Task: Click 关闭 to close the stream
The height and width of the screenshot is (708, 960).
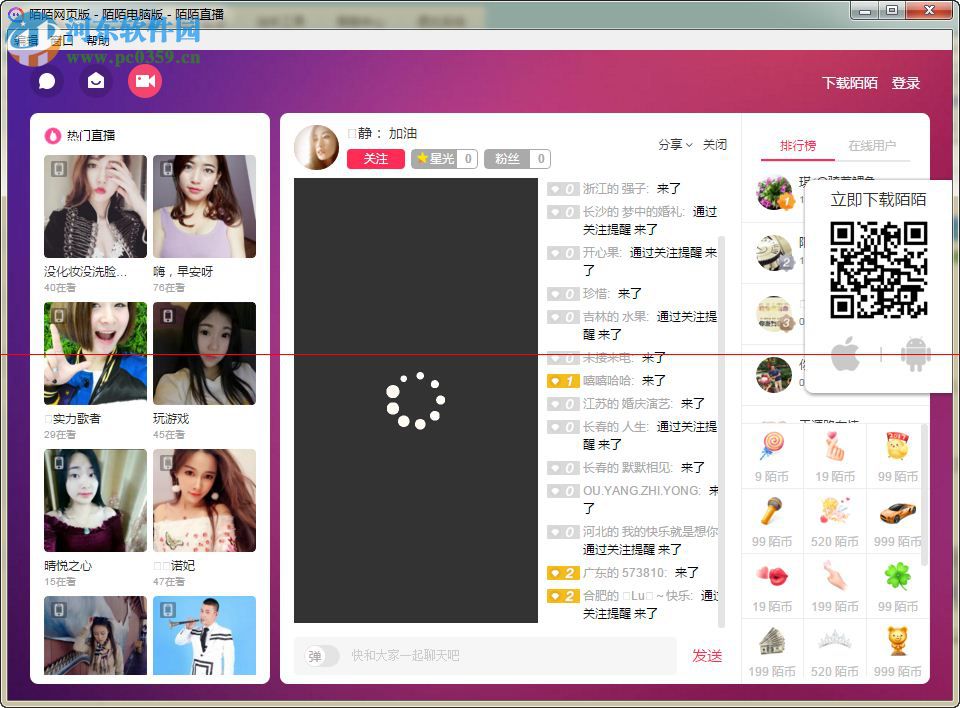Action: click(714, 145)
